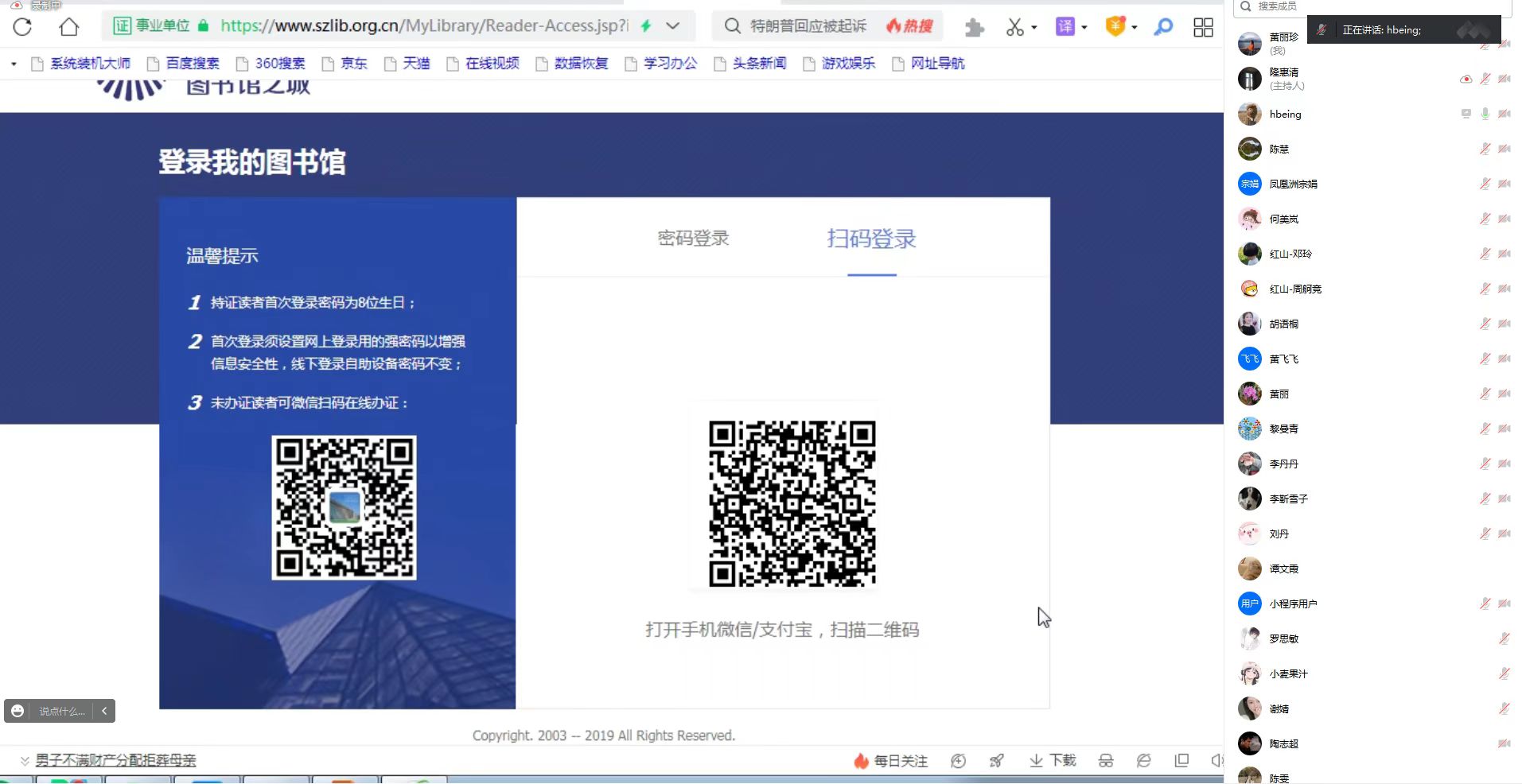1522x784 pixels.
Task: Open the four-square grid apps icon
Action: tap(1203, 27)
